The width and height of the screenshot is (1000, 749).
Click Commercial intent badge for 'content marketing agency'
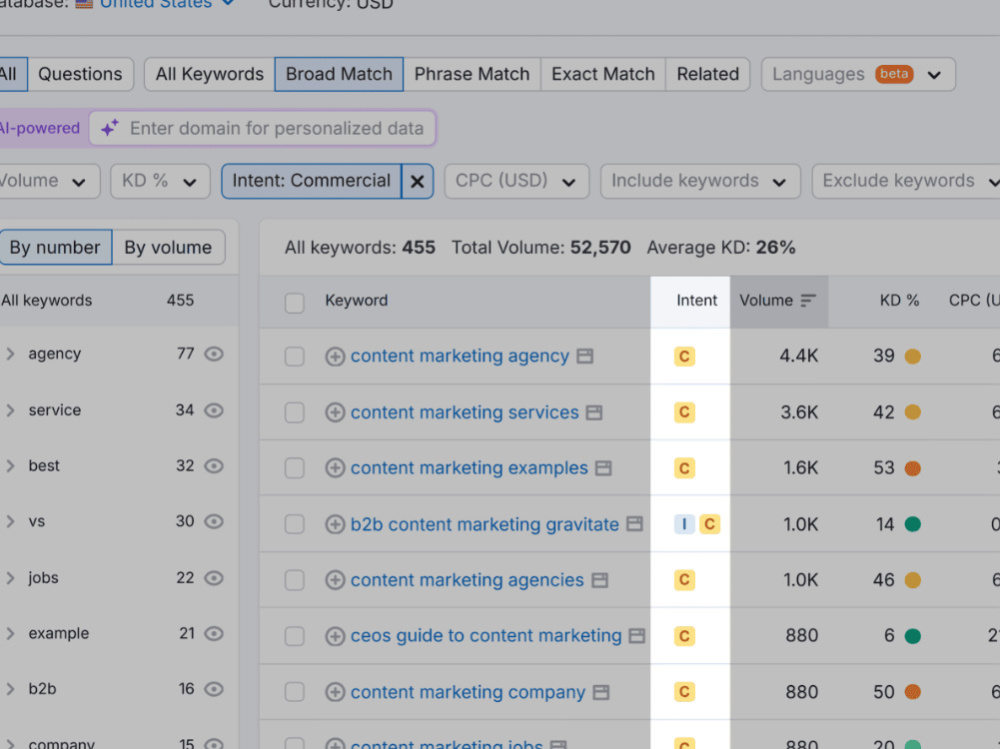684,356
